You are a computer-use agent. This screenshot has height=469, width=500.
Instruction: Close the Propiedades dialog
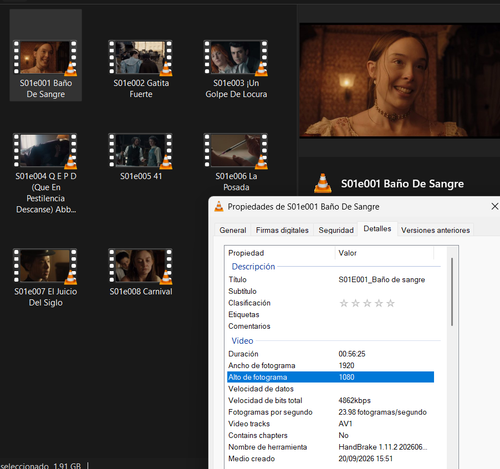coord(495,207)
